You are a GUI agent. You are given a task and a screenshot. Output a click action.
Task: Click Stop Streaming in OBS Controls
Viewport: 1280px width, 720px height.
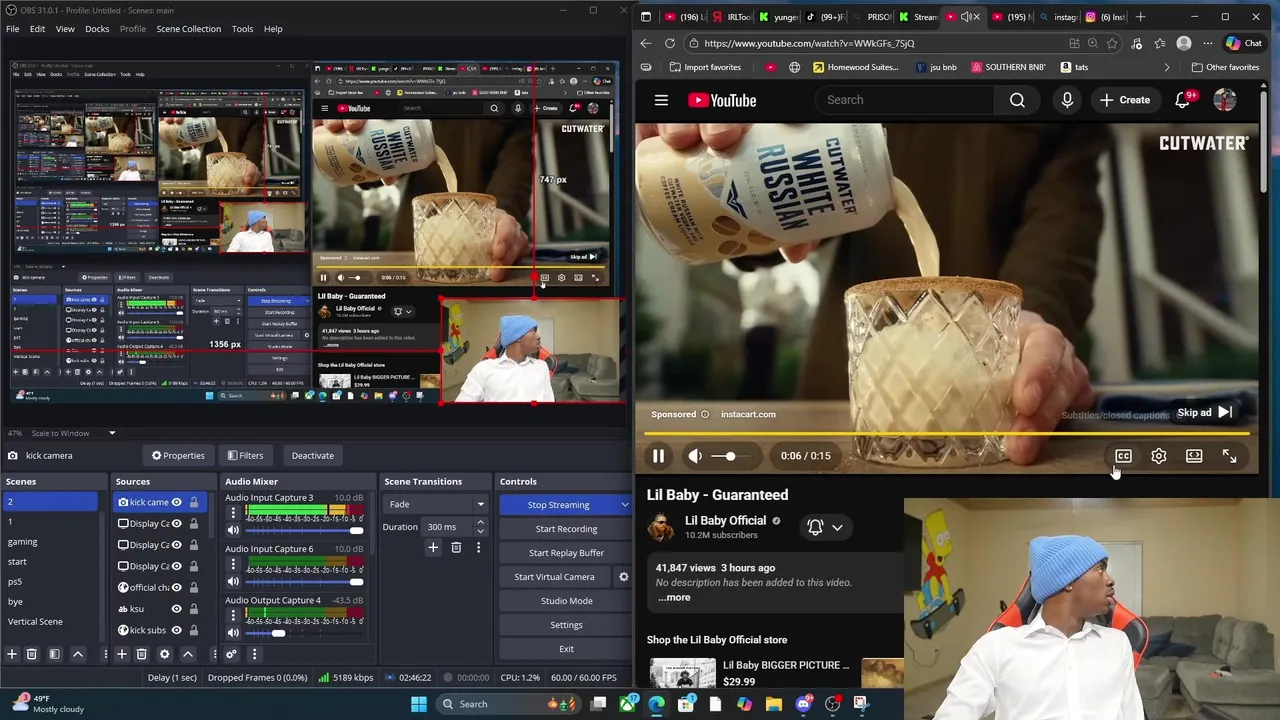click(558, 505)
